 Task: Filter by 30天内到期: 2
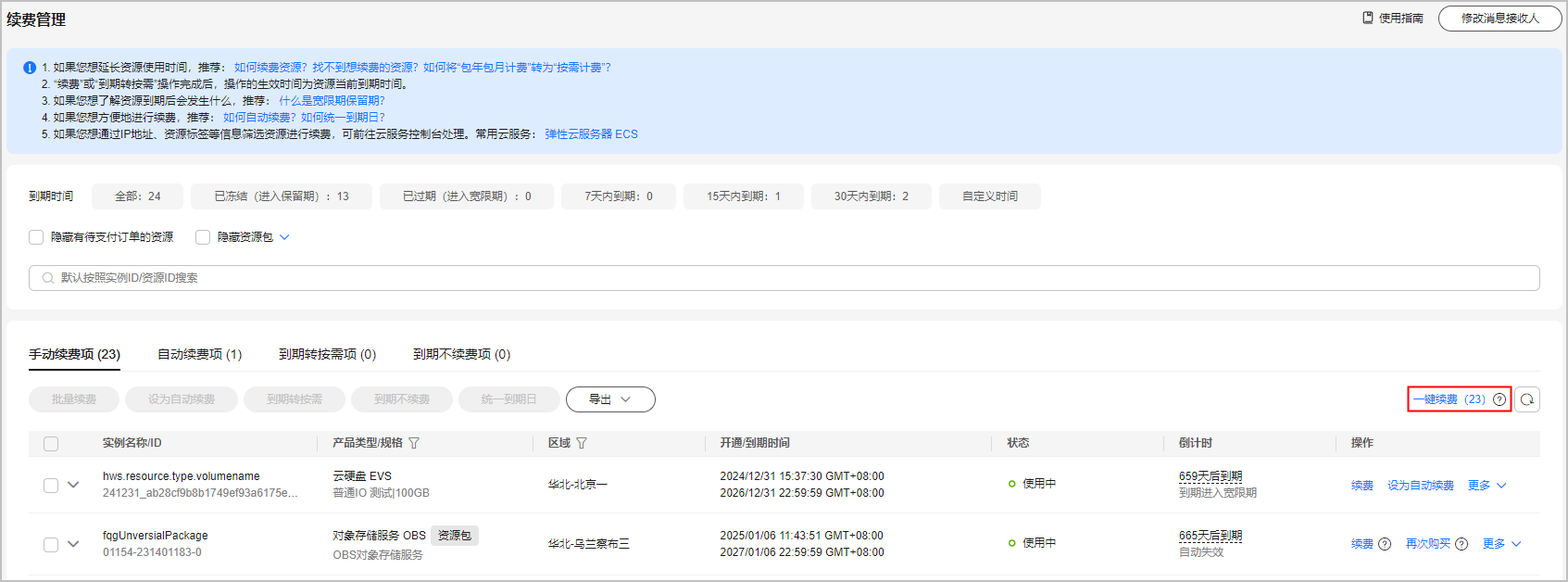point(871,196)
